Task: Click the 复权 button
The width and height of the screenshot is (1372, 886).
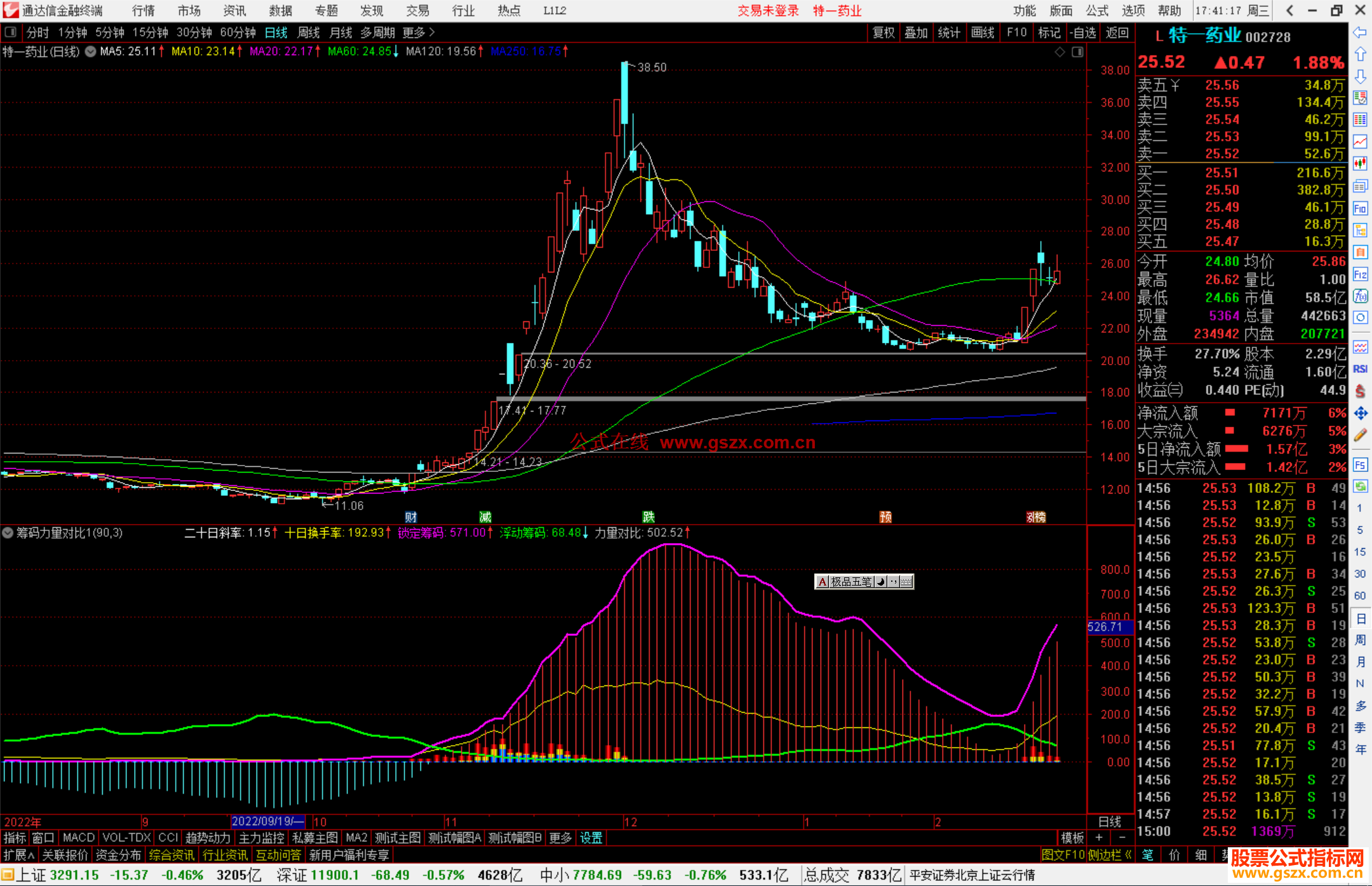Action: pos(883,32)
